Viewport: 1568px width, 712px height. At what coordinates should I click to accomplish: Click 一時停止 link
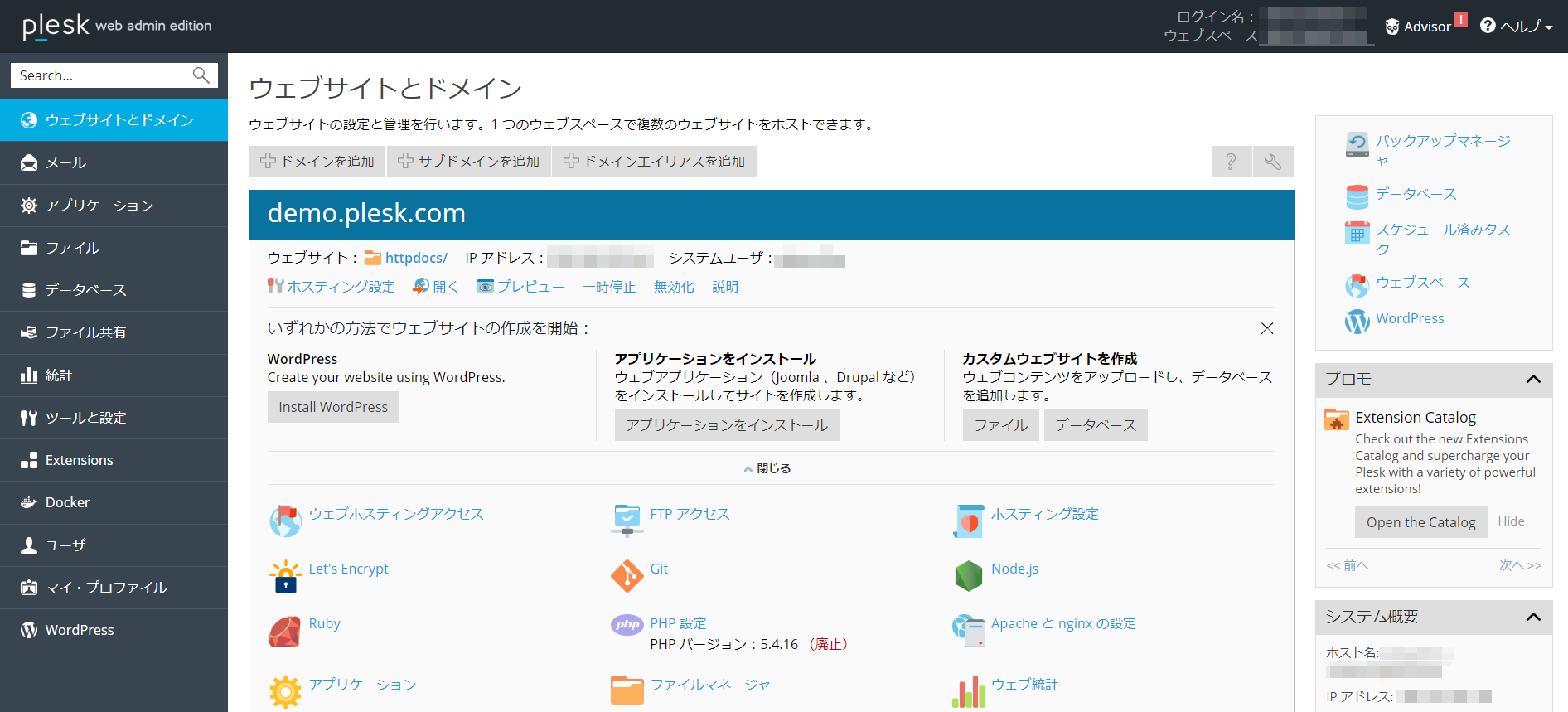[609, 287]
